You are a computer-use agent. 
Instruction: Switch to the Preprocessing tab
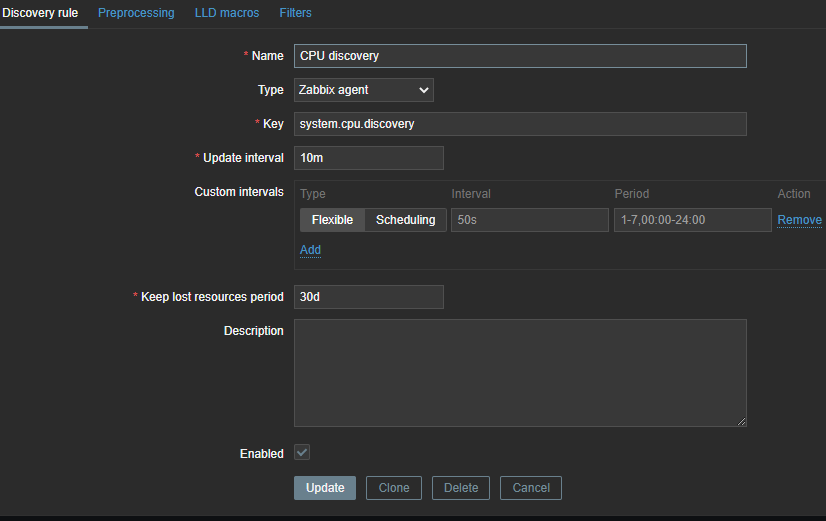[136, 13]
